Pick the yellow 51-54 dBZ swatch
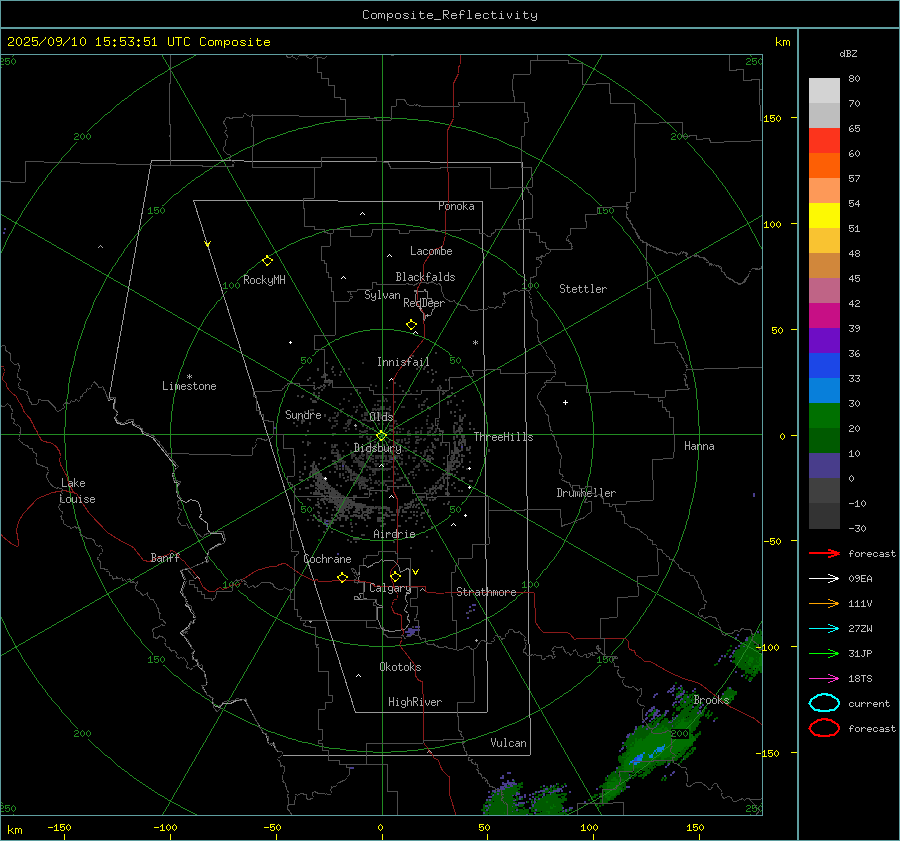The height and width of the screenshot is (841, 900). pyautogui.click(x=824, y=215)
